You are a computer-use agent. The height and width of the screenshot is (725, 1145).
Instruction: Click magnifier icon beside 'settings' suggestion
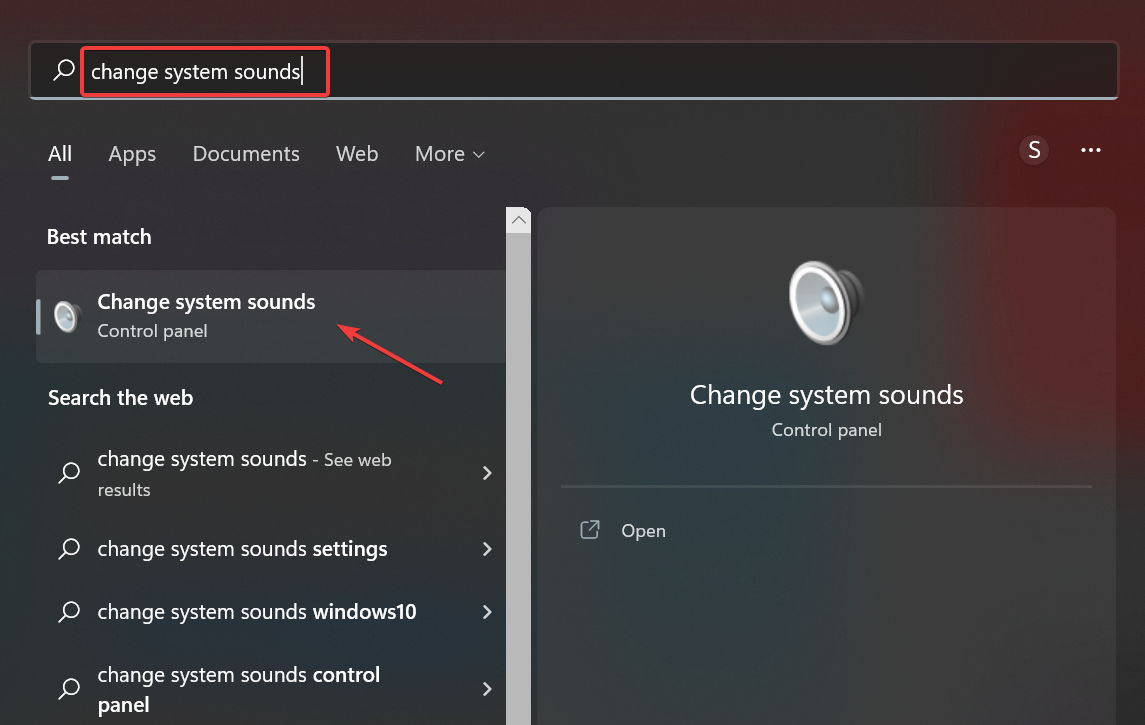point(69,549)
